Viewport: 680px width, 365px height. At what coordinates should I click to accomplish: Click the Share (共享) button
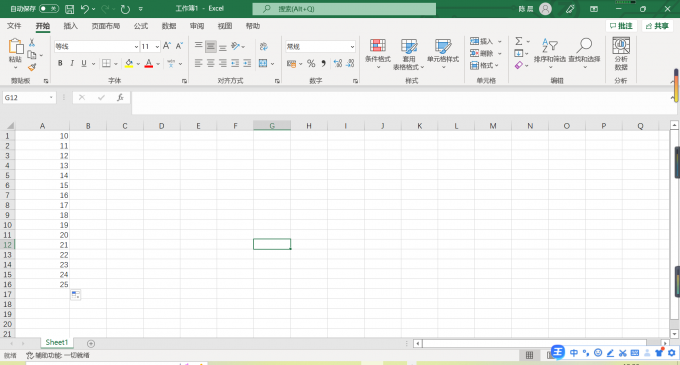click(657, 26)
